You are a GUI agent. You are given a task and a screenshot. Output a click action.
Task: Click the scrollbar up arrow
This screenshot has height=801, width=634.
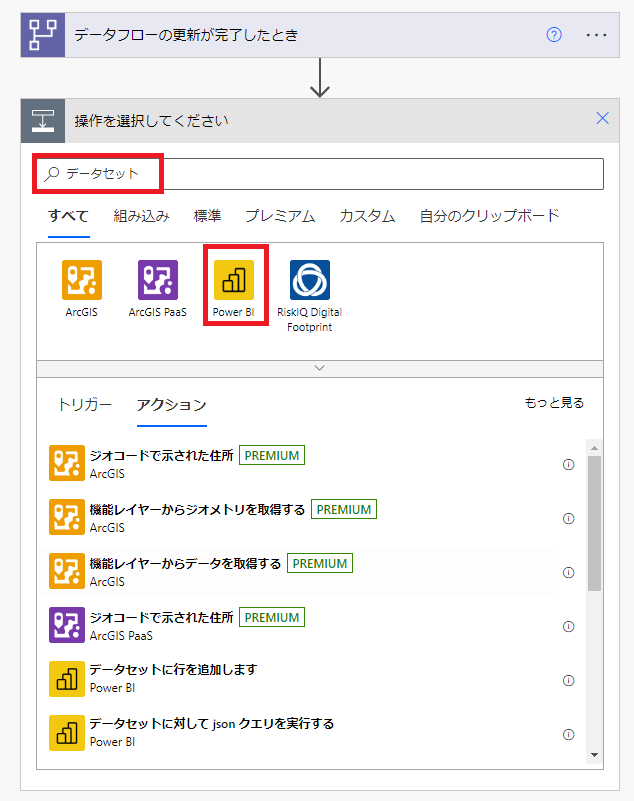594,448
